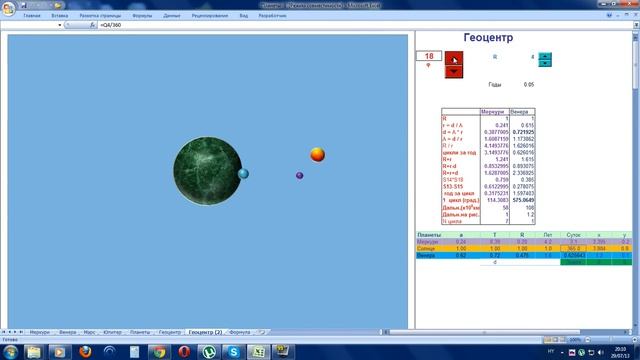
Task: Open the Windows Start button
Action: [10, 352]
